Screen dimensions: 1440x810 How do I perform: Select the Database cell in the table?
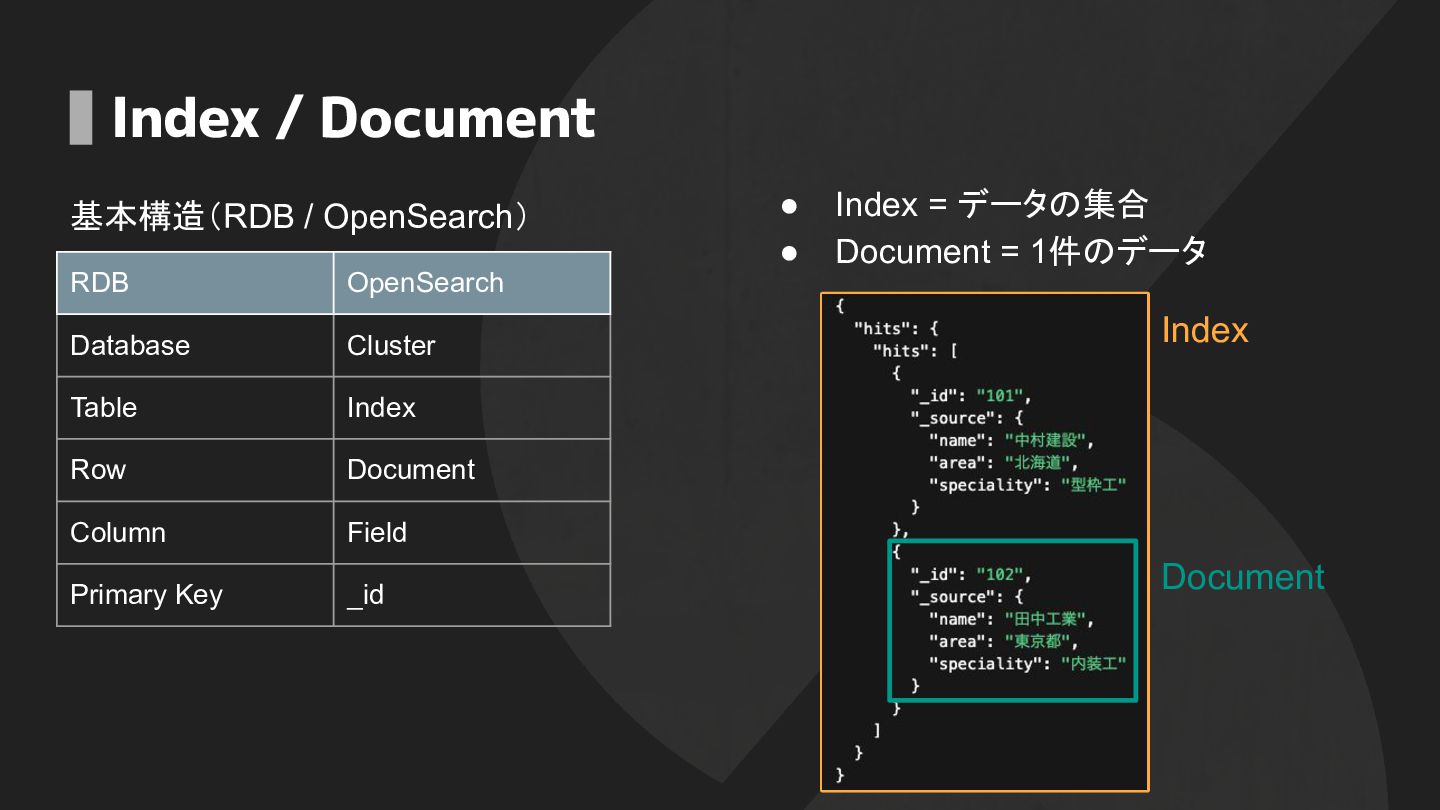pyautogui.click(x=195, y=346)
